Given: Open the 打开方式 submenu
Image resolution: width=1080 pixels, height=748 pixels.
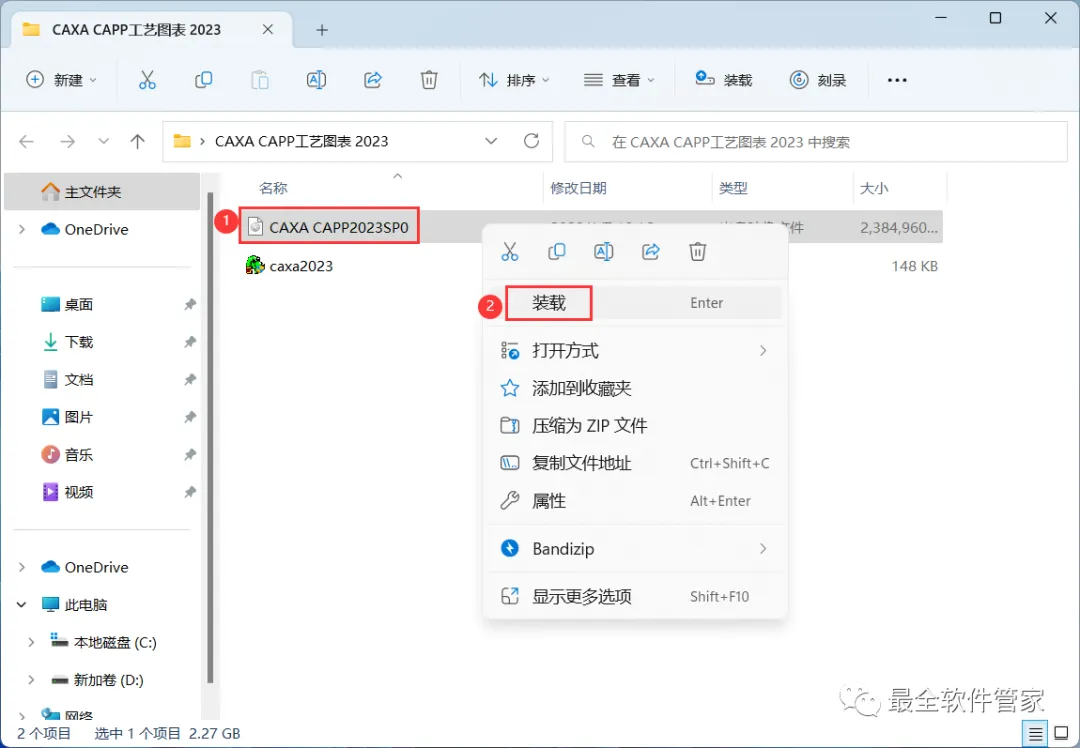Looking at the screenshot, I should 634,351.
